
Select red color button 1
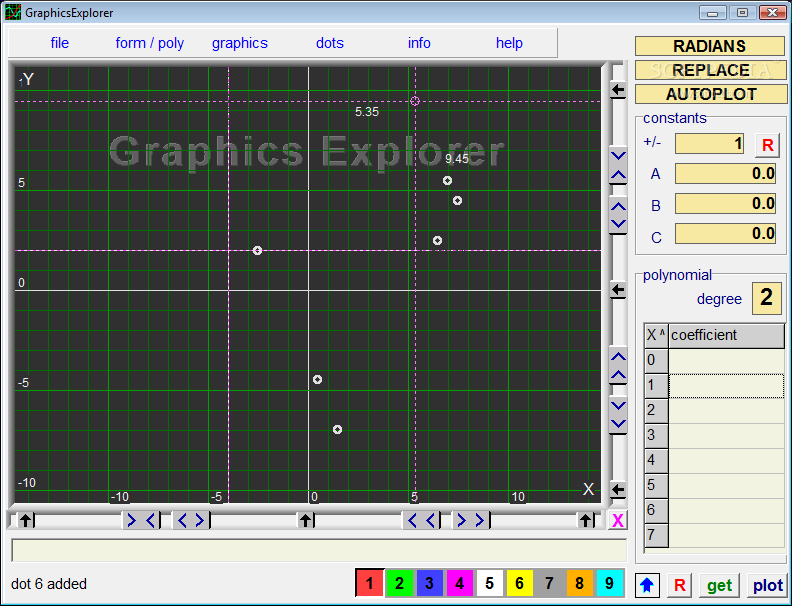(369, 583)
